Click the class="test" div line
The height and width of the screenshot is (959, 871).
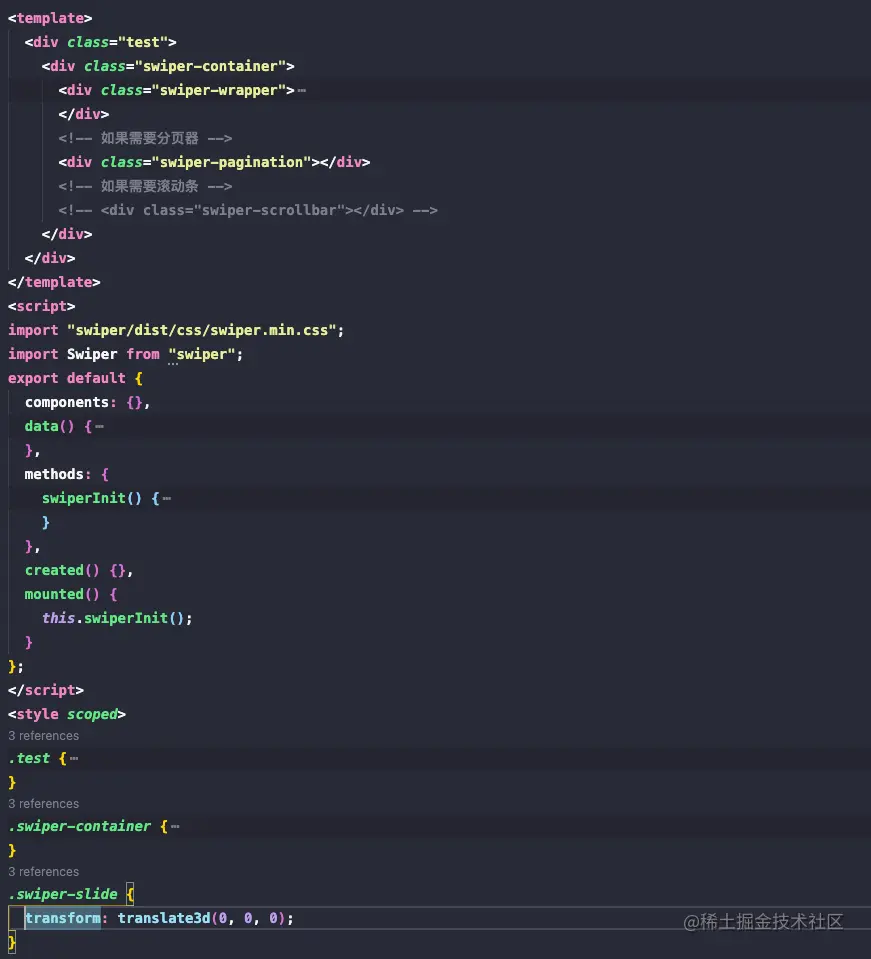100,42
